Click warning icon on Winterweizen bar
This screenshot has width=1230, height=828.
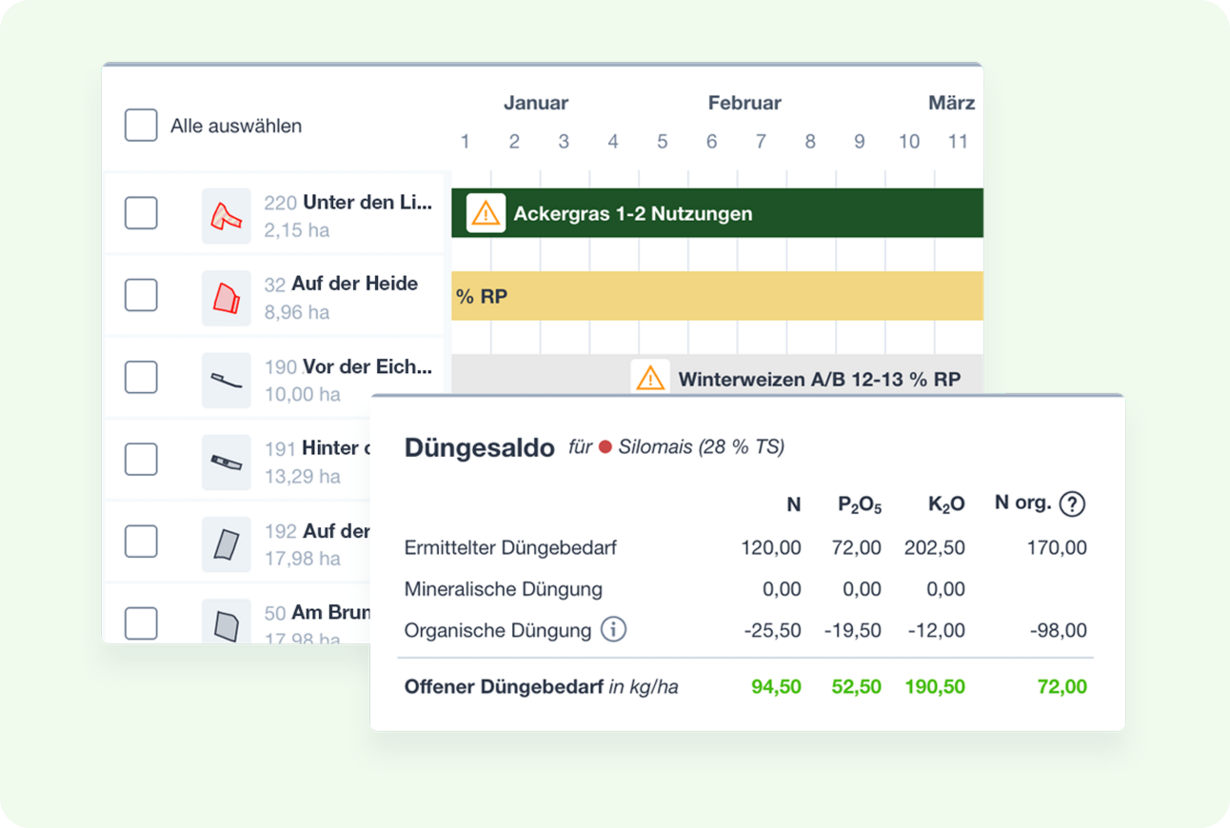[x=650, y=378]
